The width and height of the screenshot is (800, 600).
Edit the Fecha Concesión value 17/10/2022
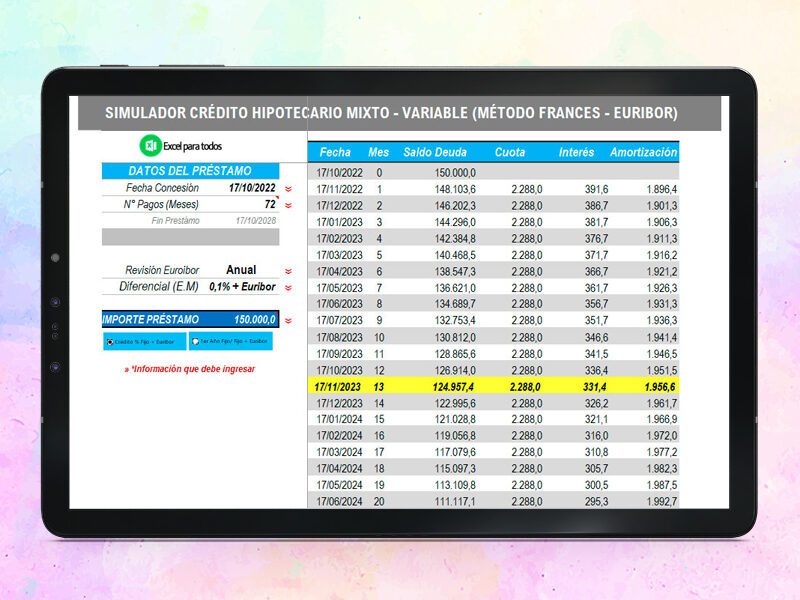click(x=252, y=188)
